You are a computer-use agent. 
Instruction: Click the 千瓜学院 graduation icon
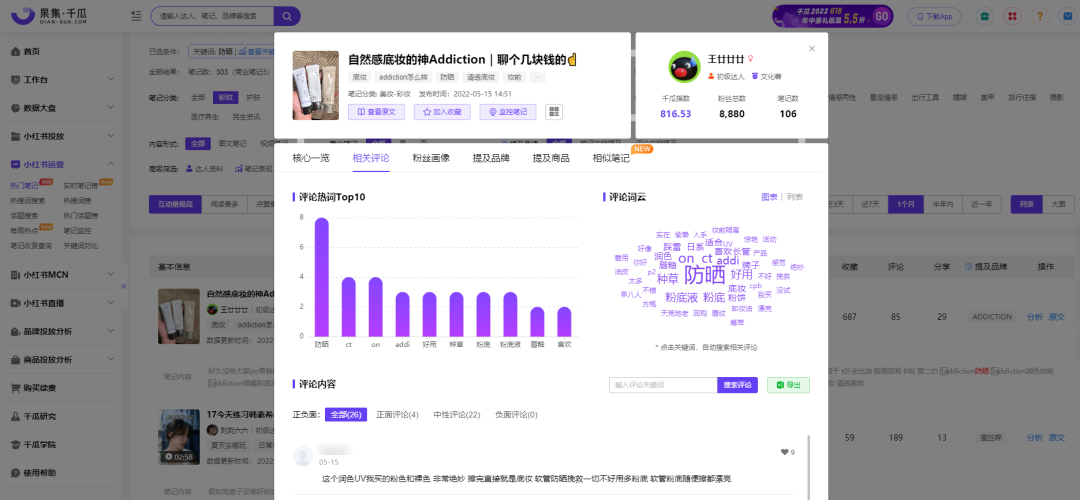pyautogui.click(x=16, y=445)
